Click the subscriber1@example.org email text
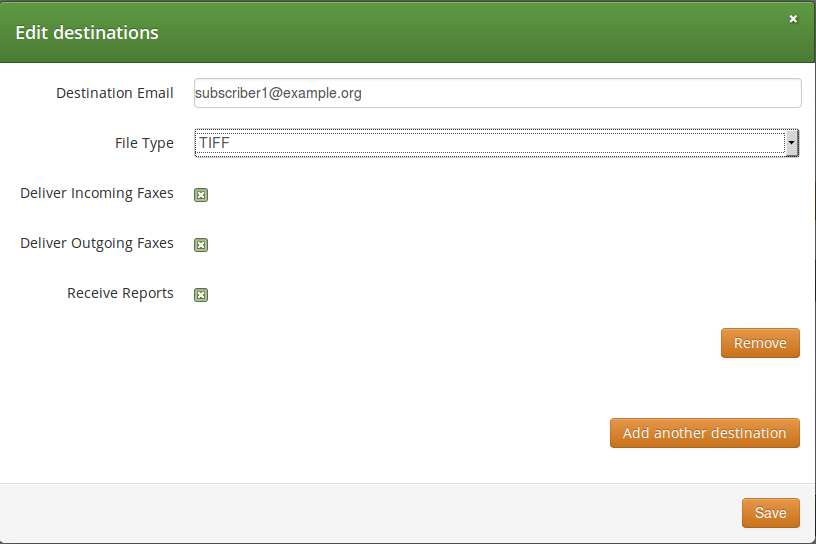Image resolution: width=816 pixels, height=544 pixels. 279,93
